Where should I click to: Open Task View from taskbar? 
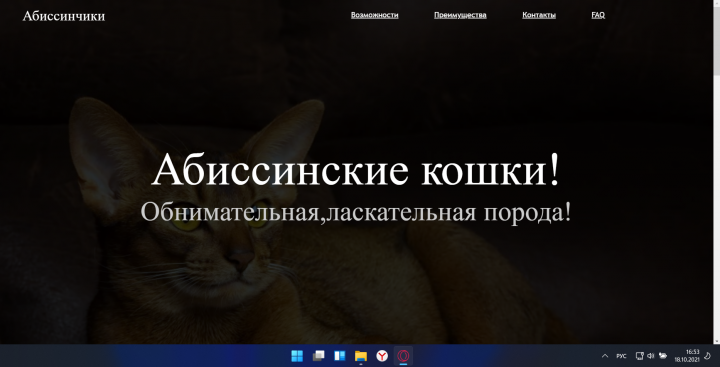tap(318, 356)
